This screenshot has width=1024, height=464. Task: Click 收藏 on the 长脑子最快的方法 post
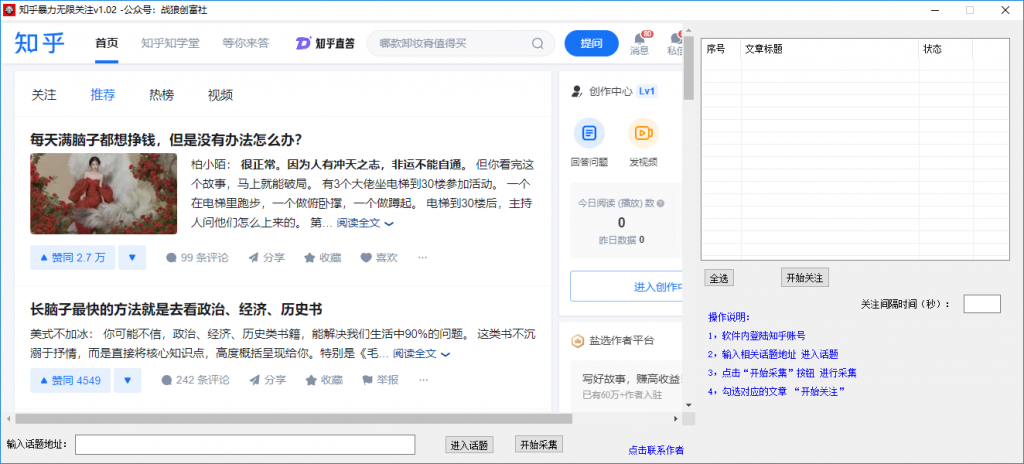tap(323, 380)
